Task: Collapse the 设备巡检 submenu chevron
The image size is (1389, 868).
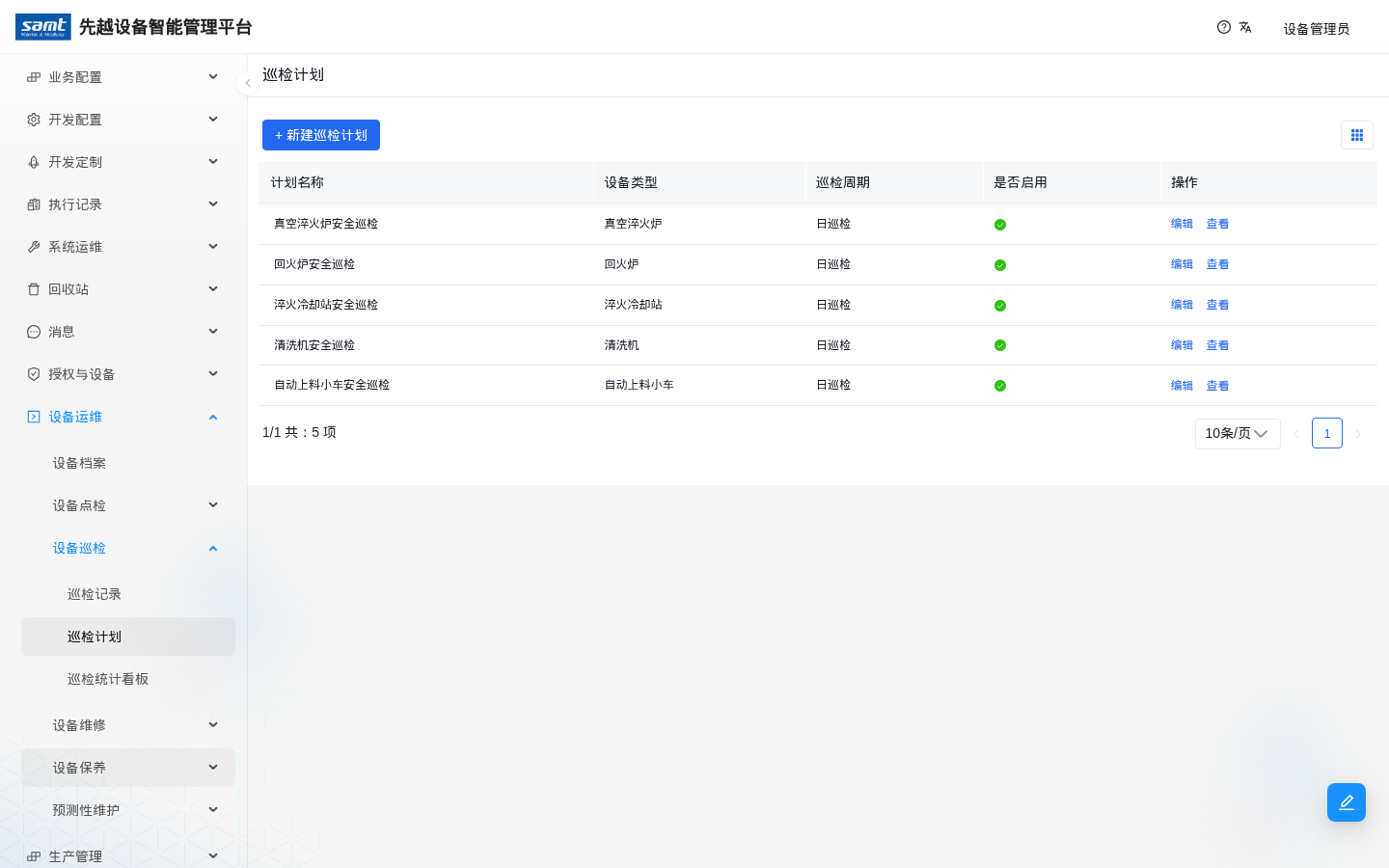Action: point(213,548)
